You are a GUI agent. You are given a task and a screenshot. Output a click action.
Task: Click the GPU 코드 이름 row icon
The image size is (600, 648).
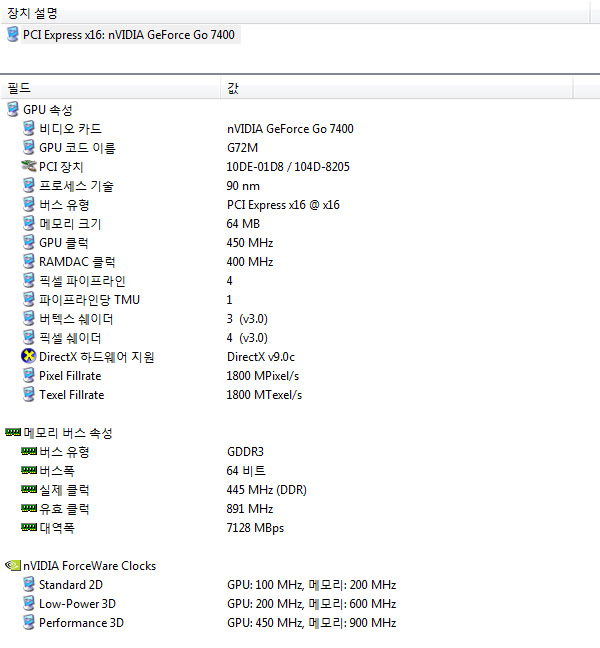point(29,148)
